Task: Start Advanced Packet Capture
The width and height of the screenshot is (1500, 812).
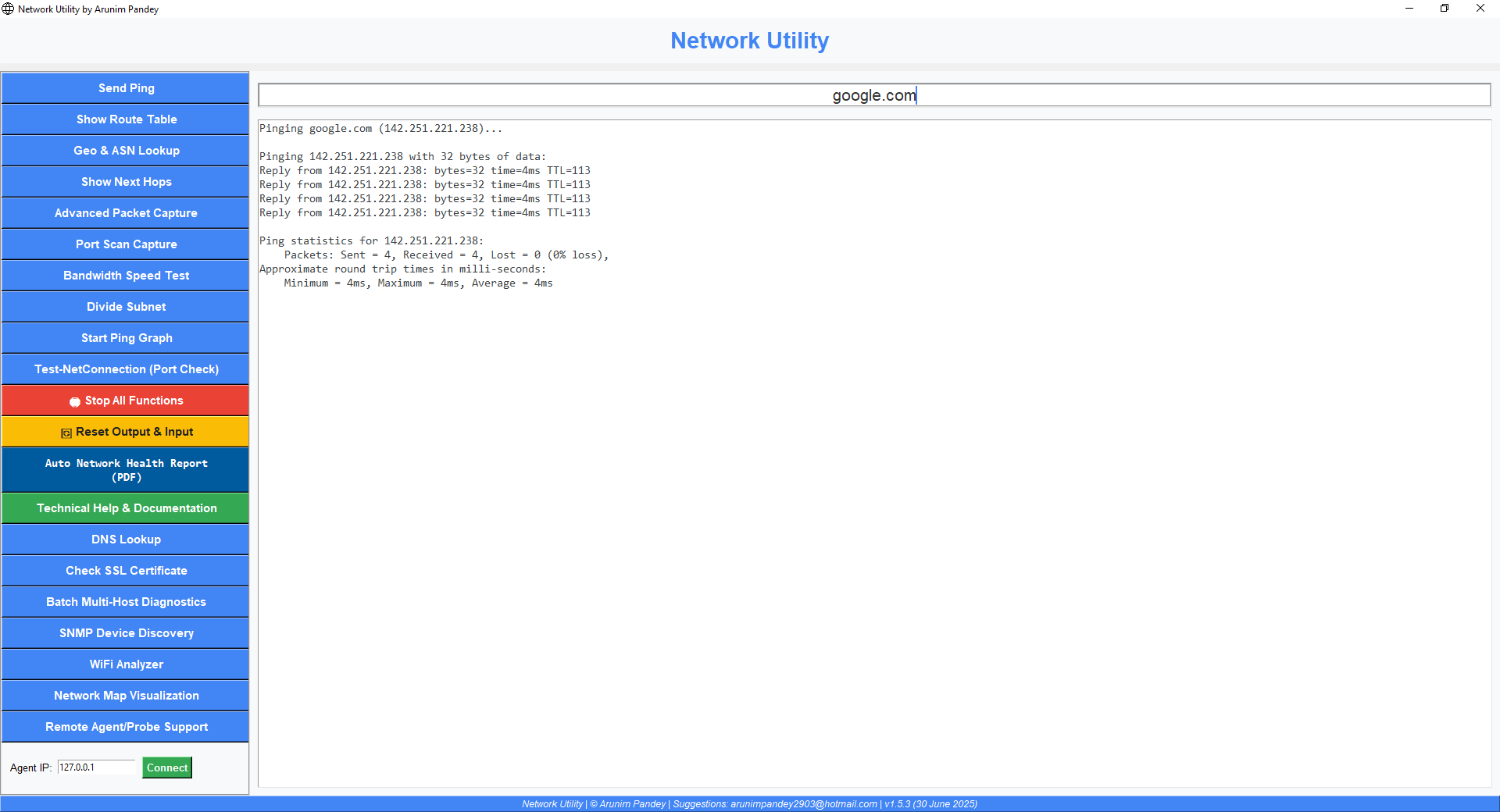Action: [x=125, y=212]
